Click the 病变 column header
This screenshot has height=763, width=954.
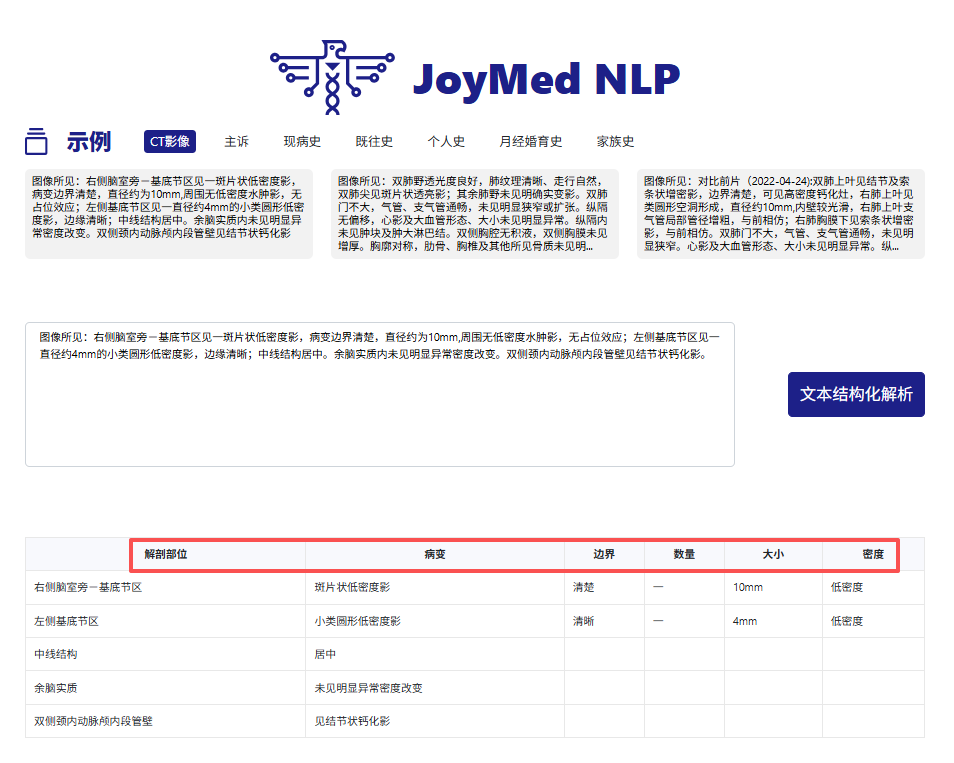tap(435, 554)
